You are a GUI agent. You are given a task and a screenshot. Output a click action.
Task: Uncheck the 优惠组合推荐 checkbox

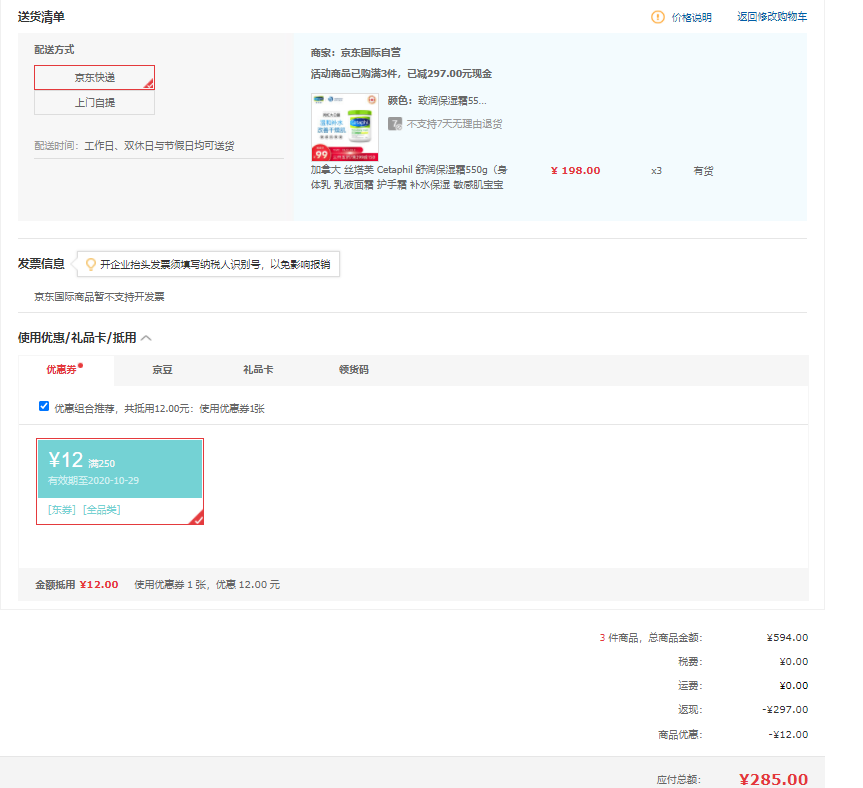[x=44, y=406]
